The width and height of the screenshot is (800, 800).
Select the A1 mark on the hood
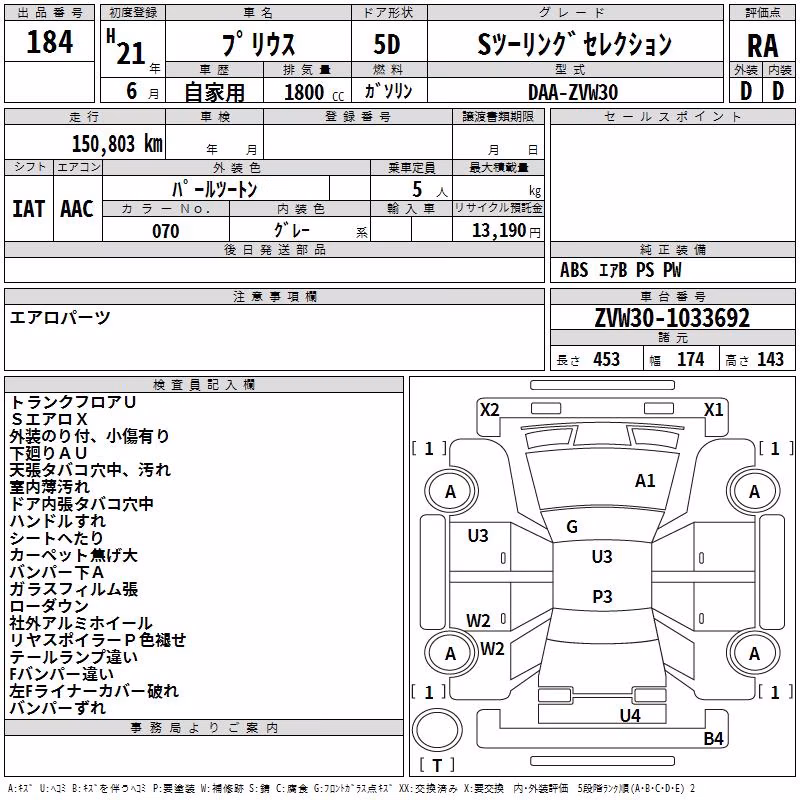pyautogui.click(x=645, y=480)
